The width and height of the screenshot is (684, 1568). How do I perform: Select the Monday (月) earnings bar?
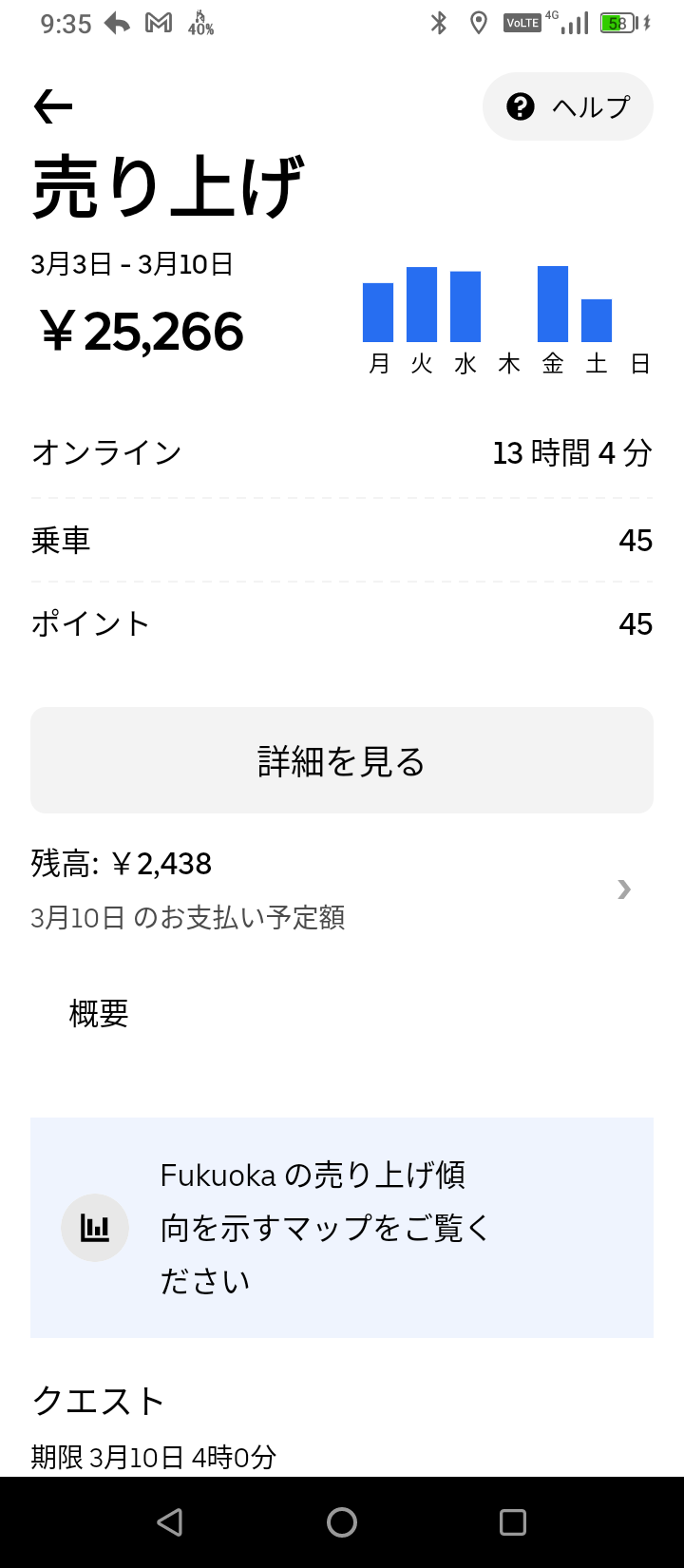coord(378,313)
